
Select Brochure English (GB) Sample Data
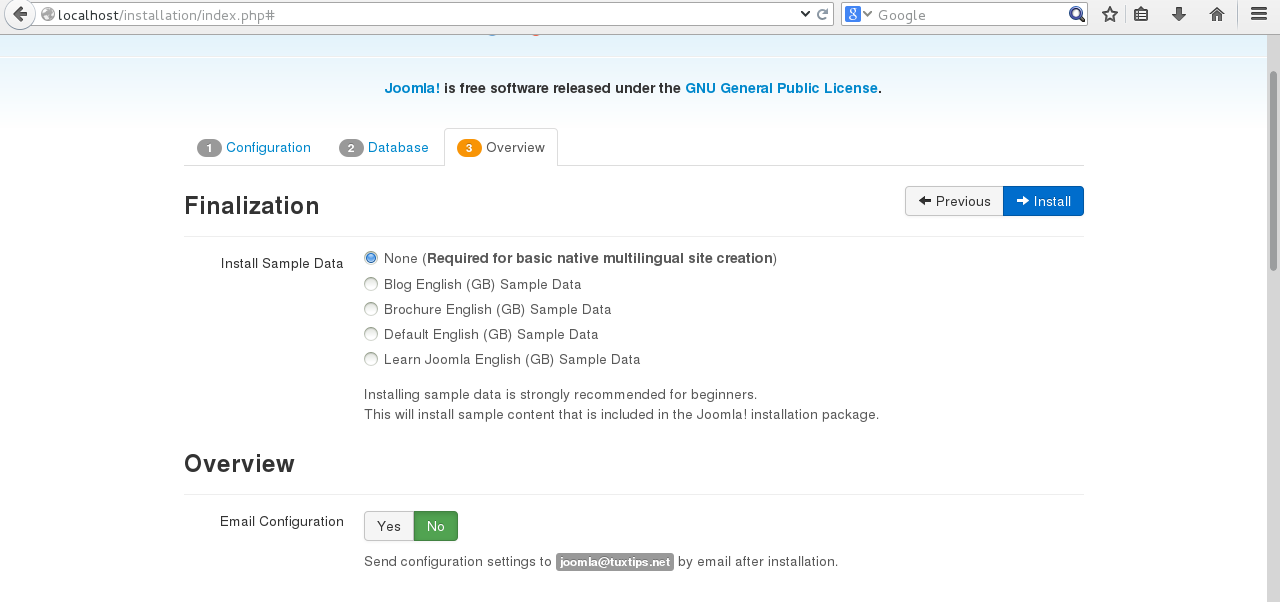tap(371, 309)
